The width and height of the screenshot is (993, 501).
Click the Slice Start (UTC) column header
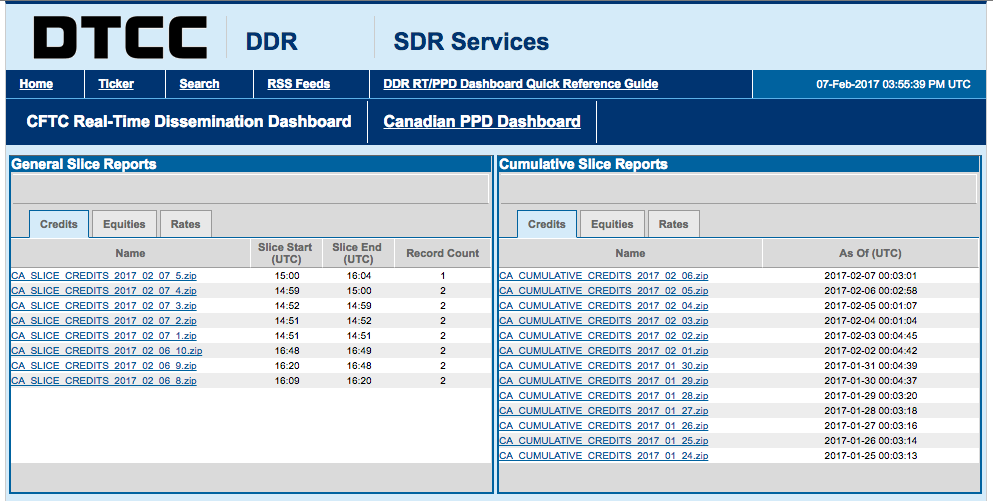point(286,253)
